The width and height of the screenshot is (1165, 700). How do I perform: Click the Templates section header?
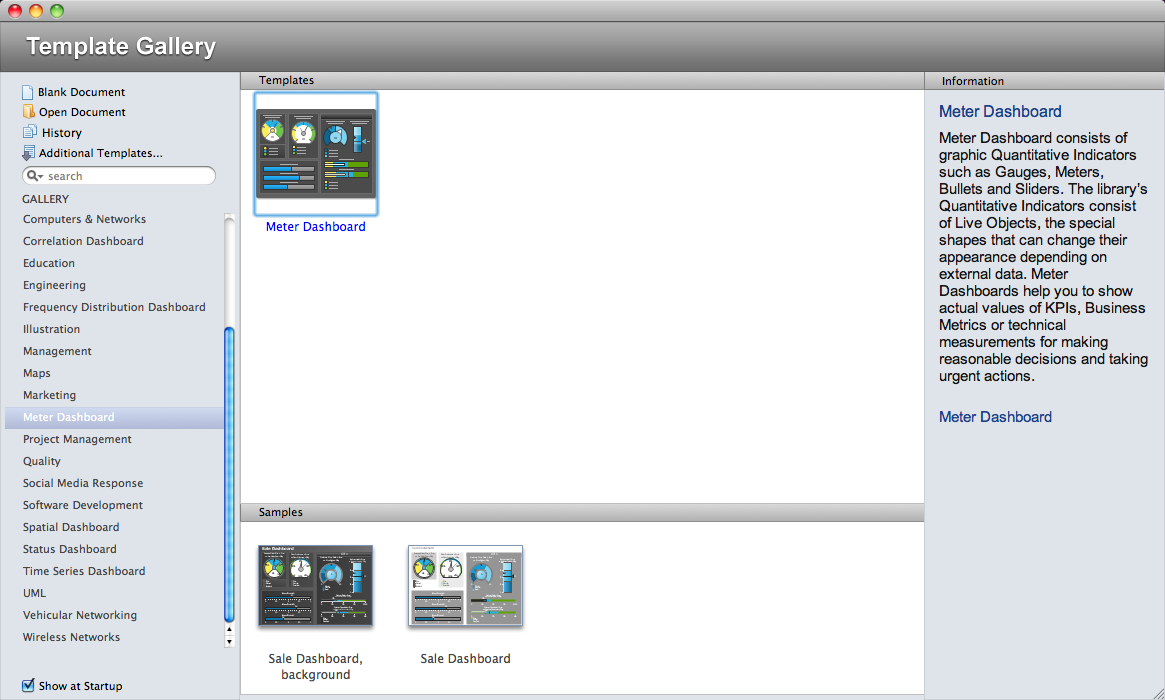click(582, 80)
